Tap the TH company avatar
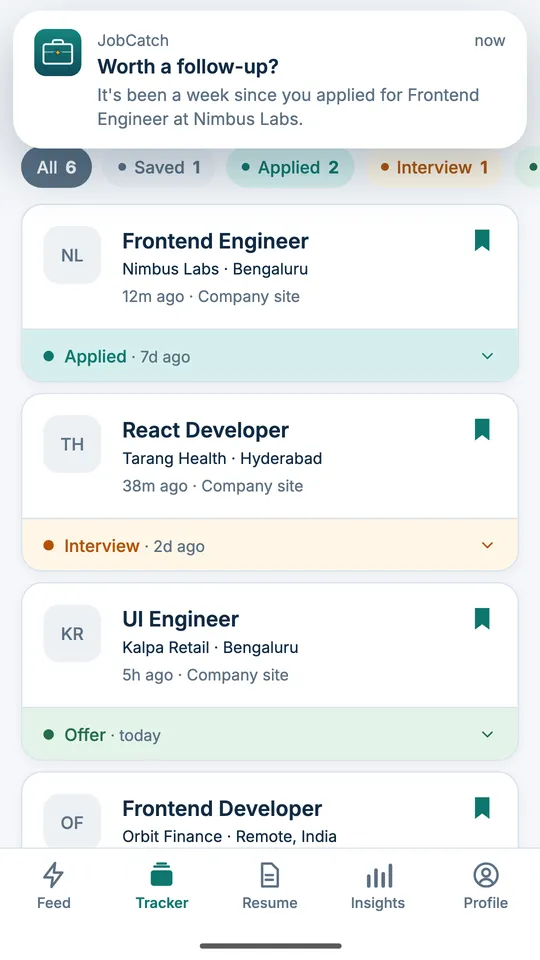 [72, 444]
